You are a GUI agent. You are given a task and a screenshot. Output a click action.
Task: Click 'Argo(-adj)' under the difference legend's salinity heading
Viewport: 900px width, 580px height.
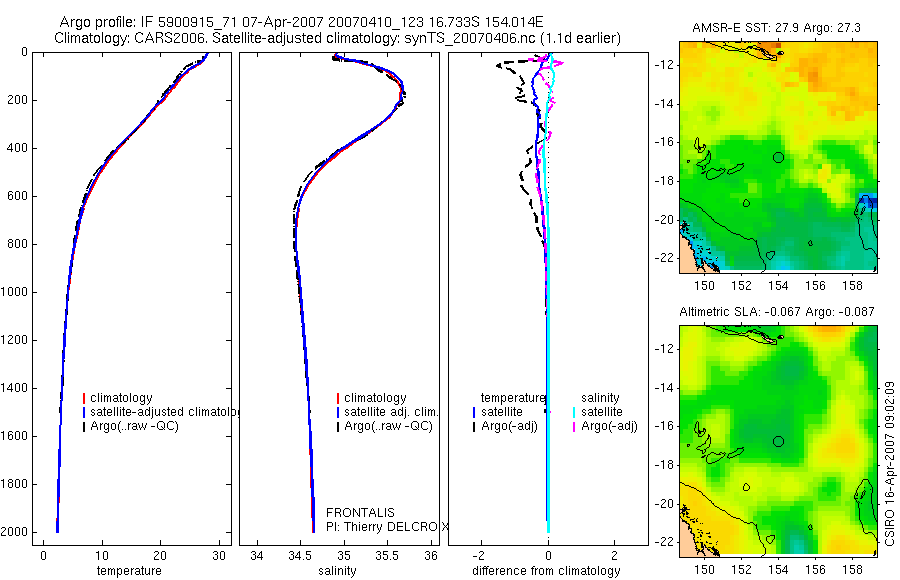[610, 427]
